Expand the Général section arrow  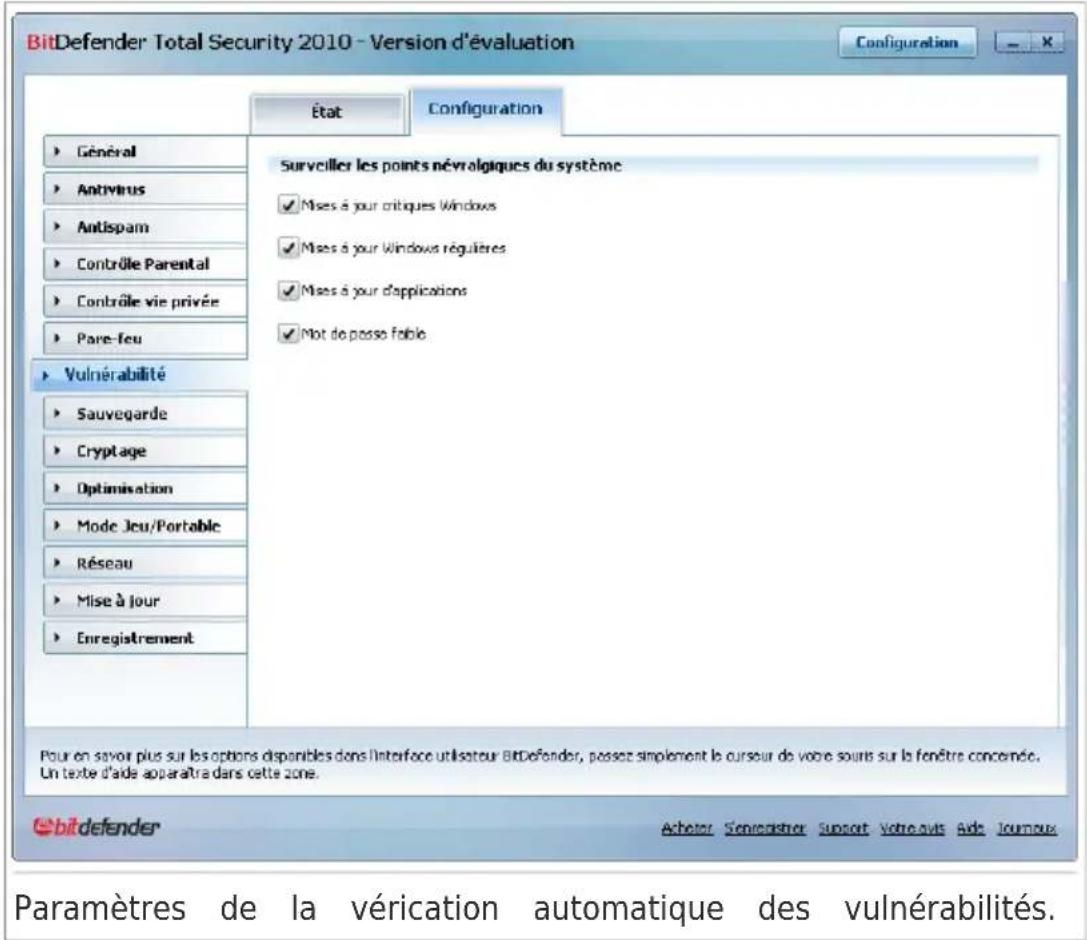pos(58,151)
